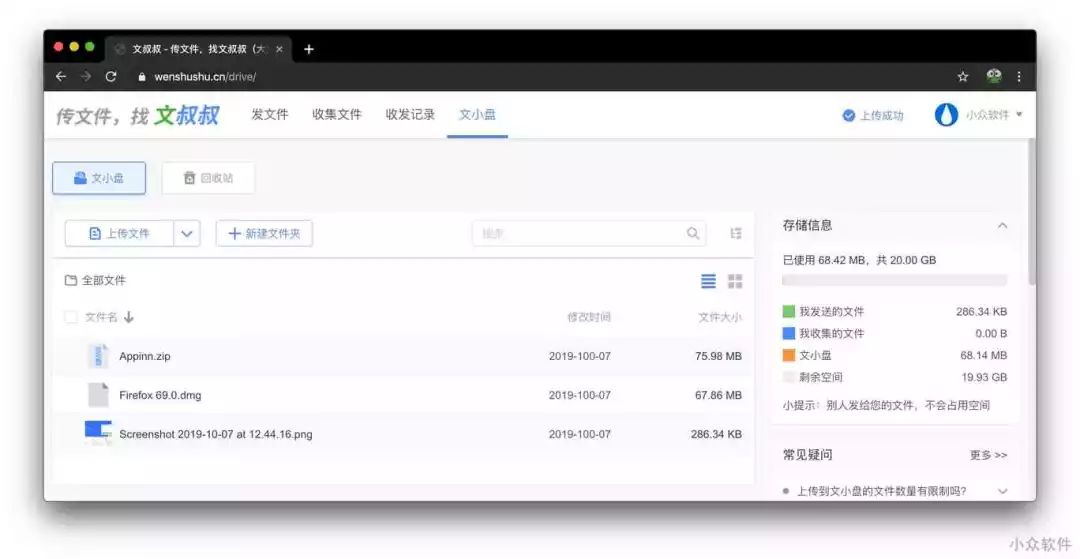The height and width of the screenshot is (559, 1080).
Task: Open the sort options icon beside search
Action: [x=736, y=233]
